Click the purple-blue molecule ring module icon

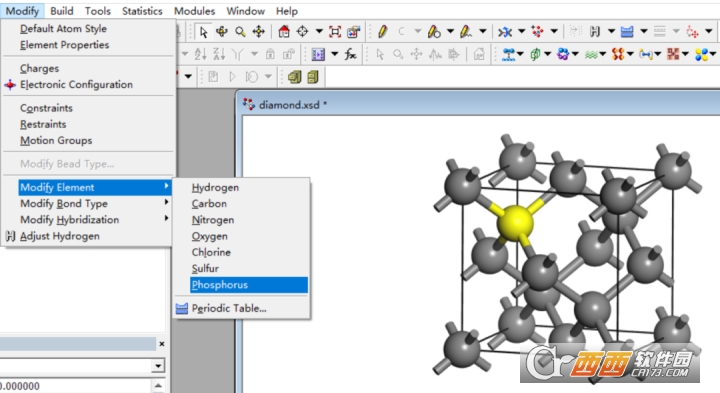[563, 55]
